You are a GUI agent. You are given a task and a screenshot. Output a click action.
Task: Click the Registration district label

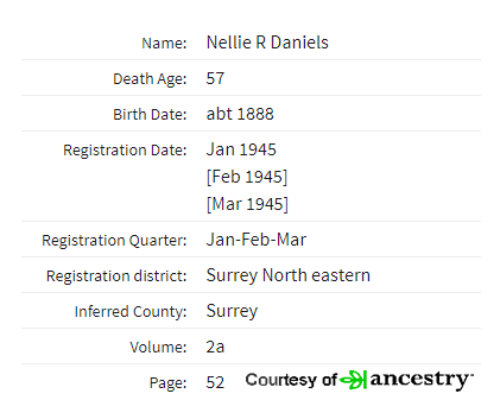(116, 276)
